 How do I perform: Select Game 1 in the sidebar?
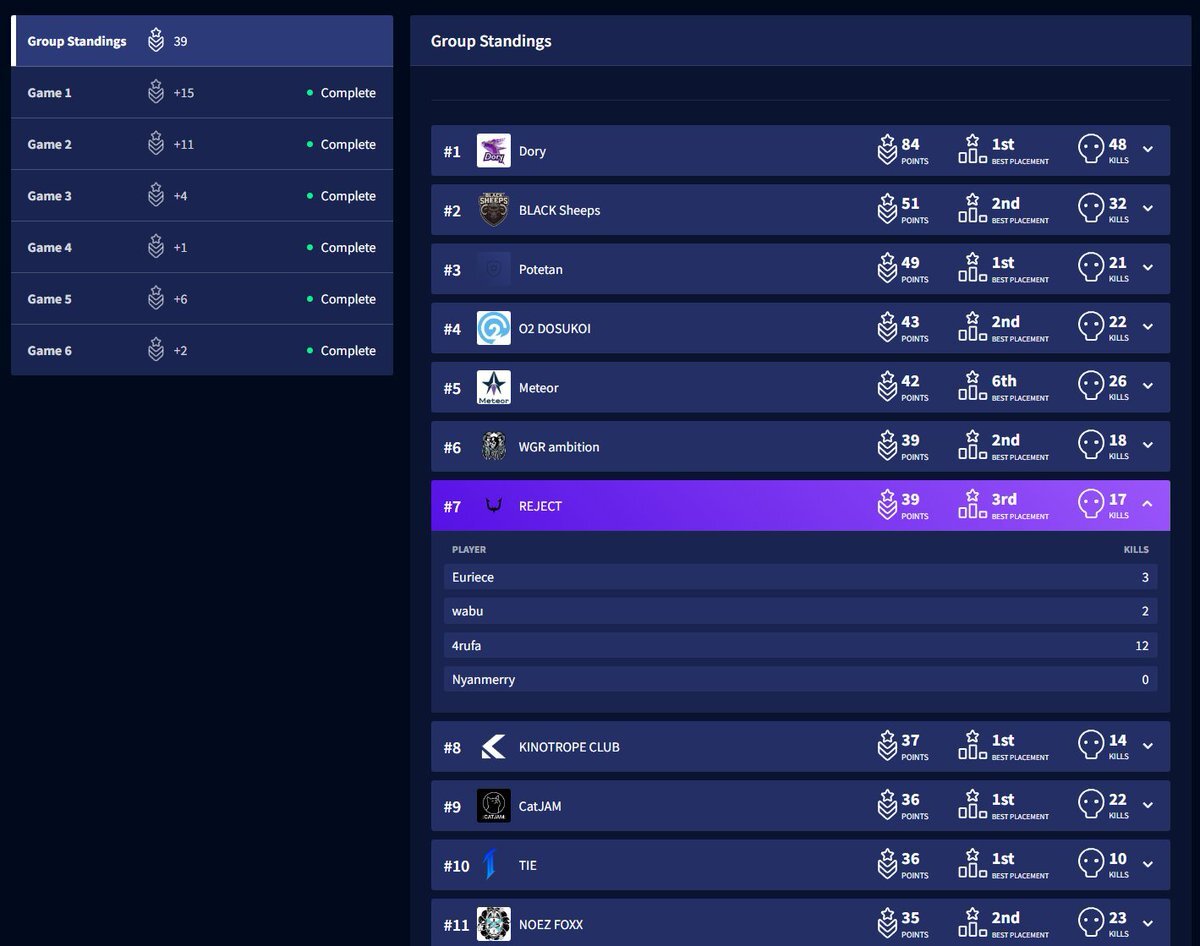[202, 93]
